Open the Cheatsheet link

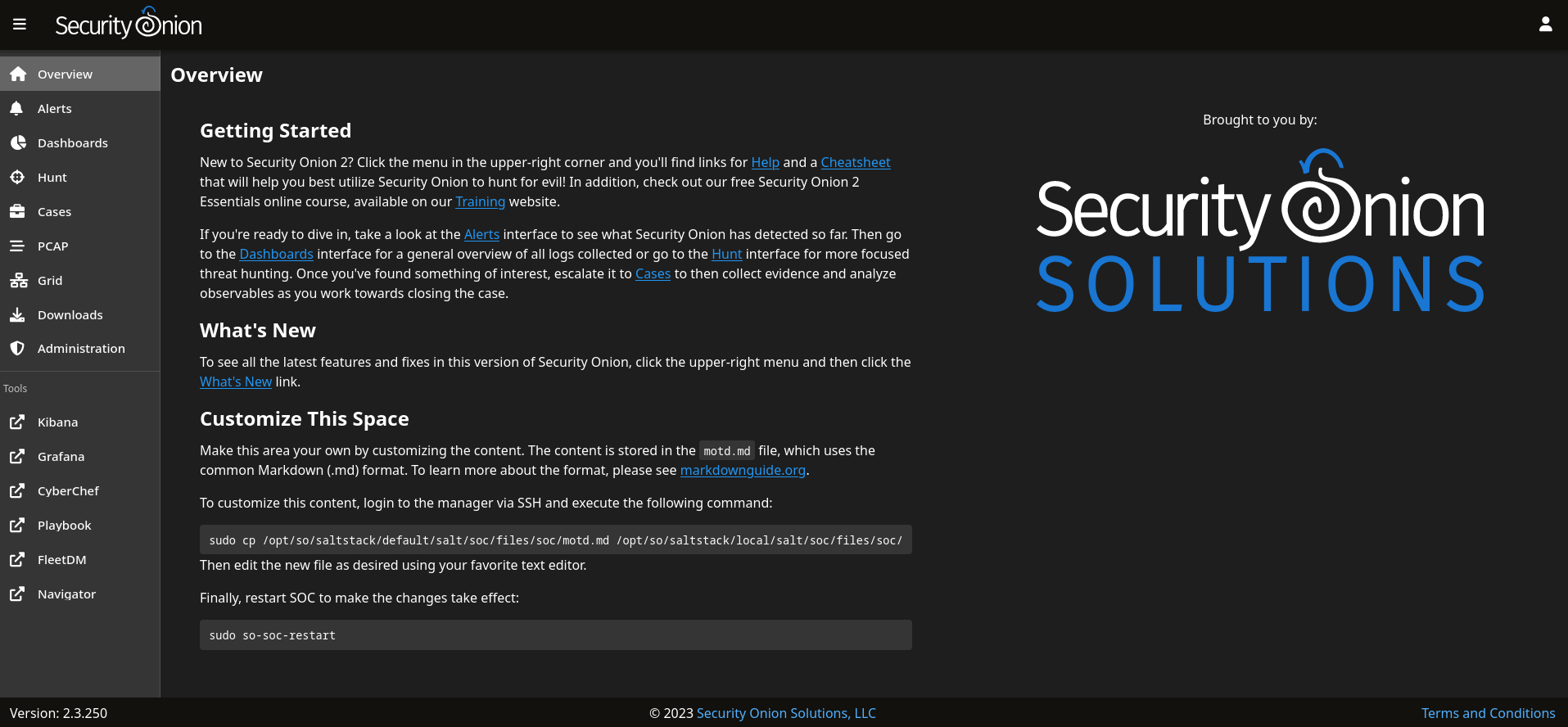(855, 162)
